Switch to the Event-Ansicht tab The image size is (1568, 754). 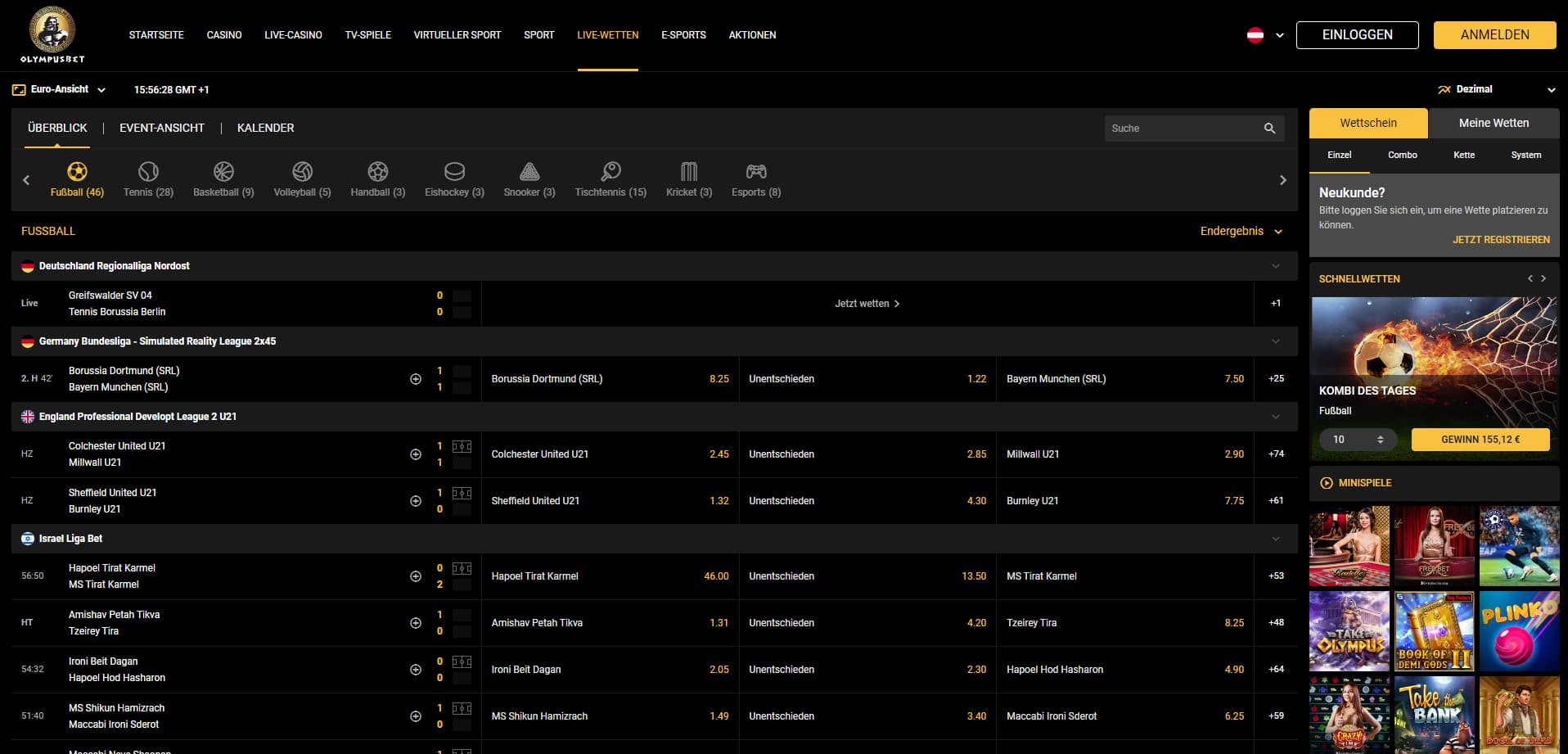coord(162,128)
